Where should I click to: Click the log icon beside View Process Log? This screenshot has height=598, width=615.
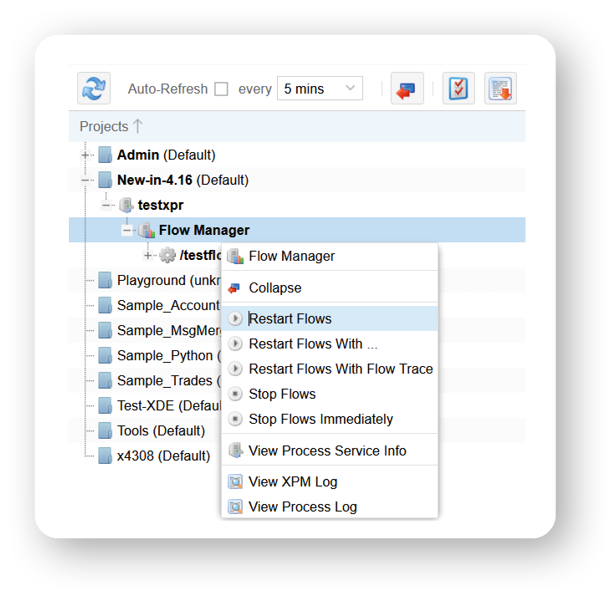(235, 507)
